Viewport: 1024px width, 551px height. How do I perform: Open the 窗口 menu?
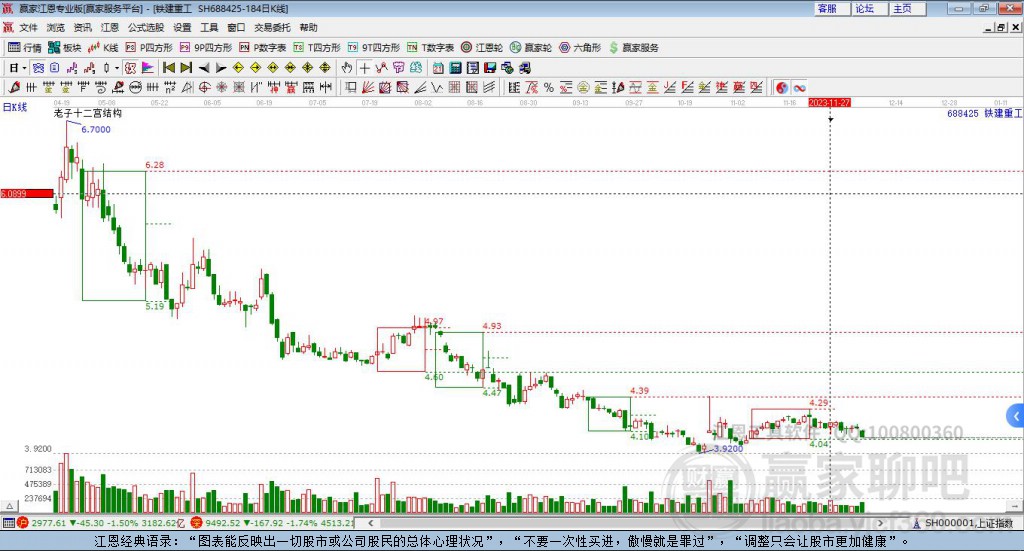(x=236, y=27)
